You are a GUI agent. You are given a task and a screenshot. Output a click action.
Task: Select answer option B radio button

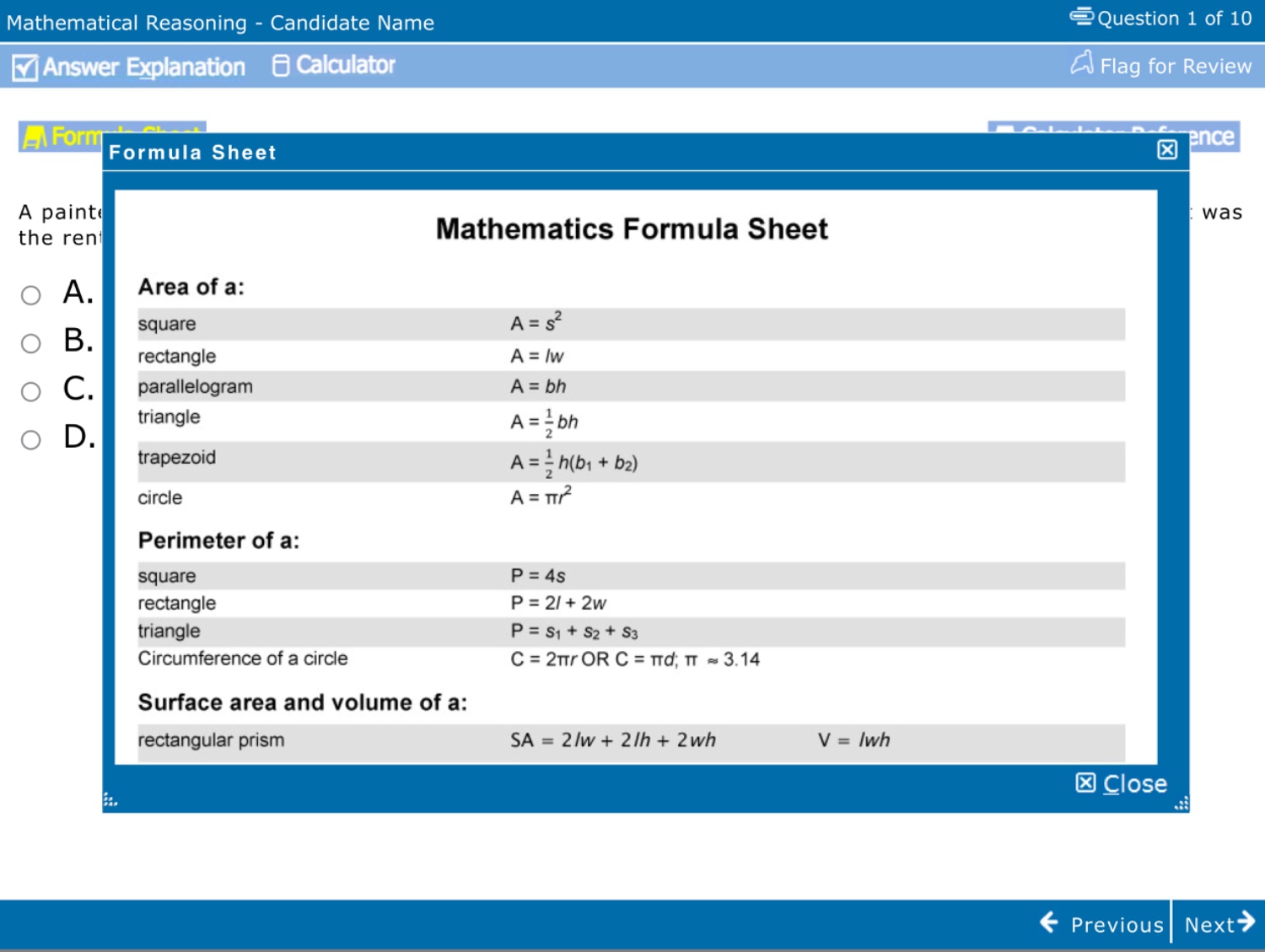click(31, 343)
